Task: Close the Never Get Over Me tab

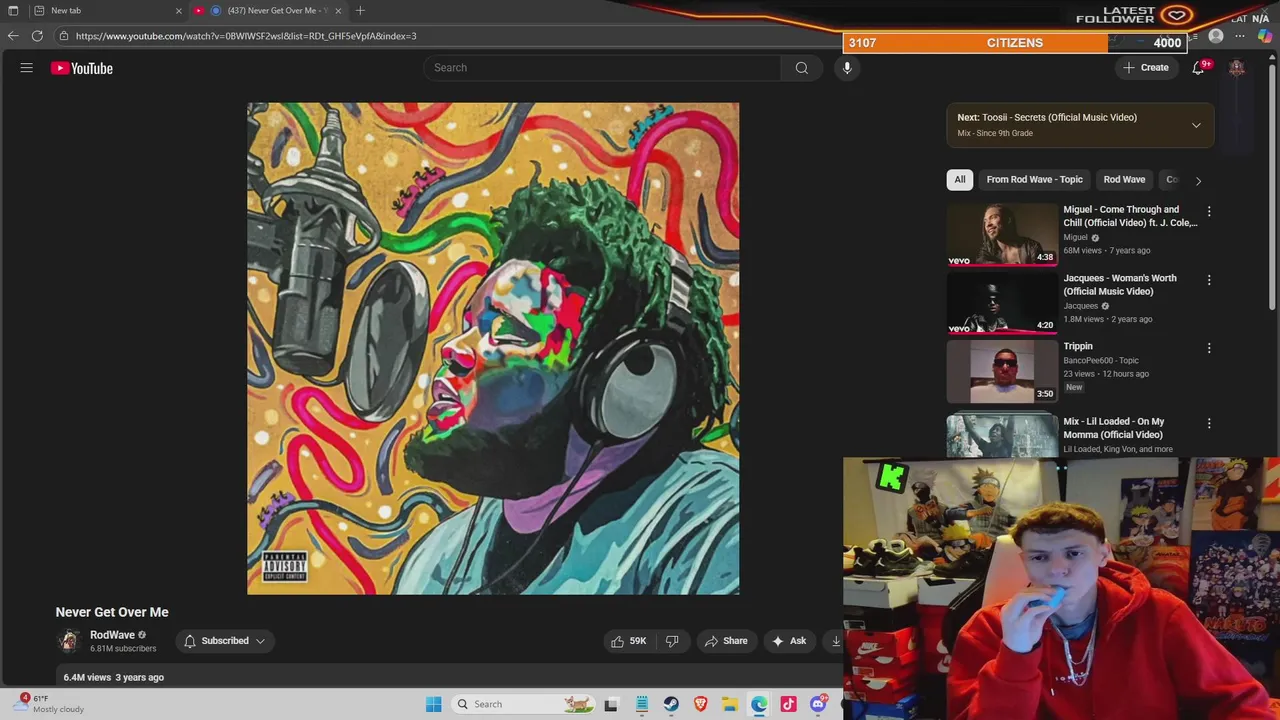Action: 338,10
